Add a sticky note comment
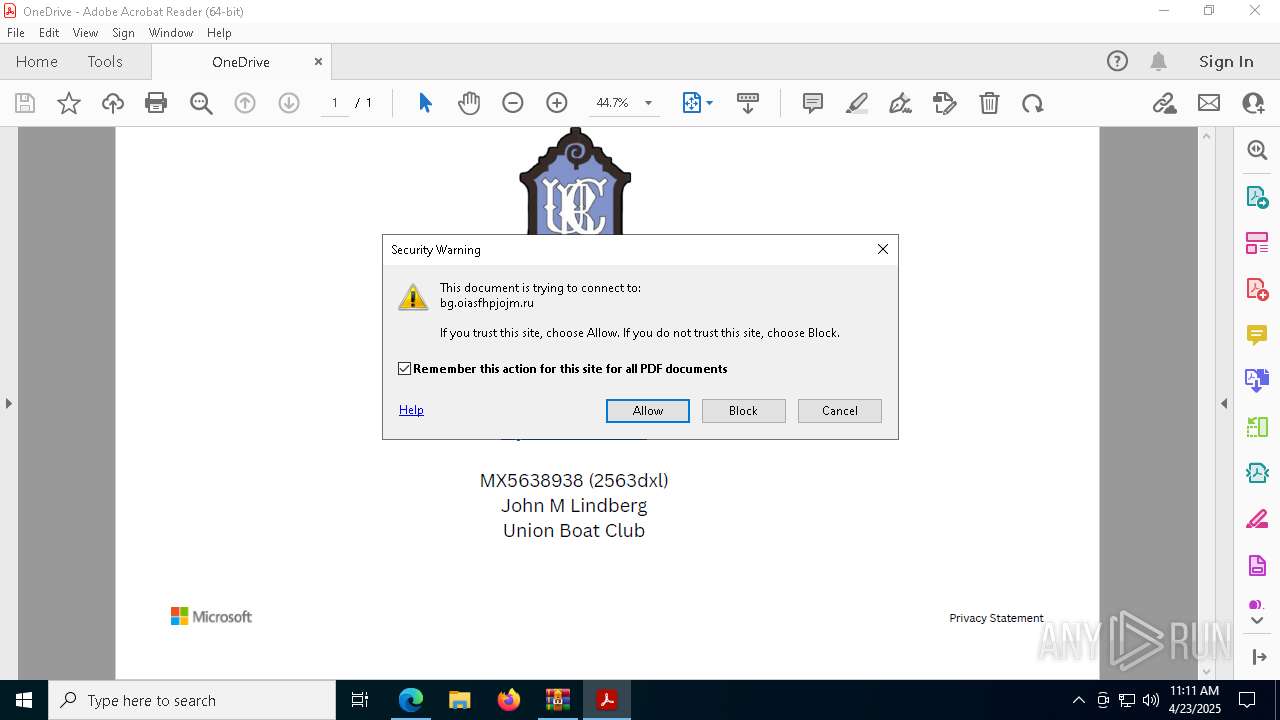This screenshot has height=720, width=1280. pos(813,103)
